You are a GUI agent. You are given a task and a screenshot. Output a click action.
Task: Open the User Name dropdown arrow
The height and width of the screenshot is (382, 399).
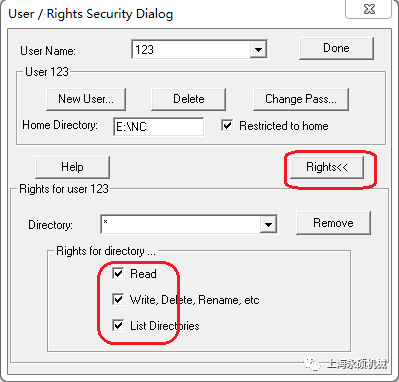tap(258, 50)
